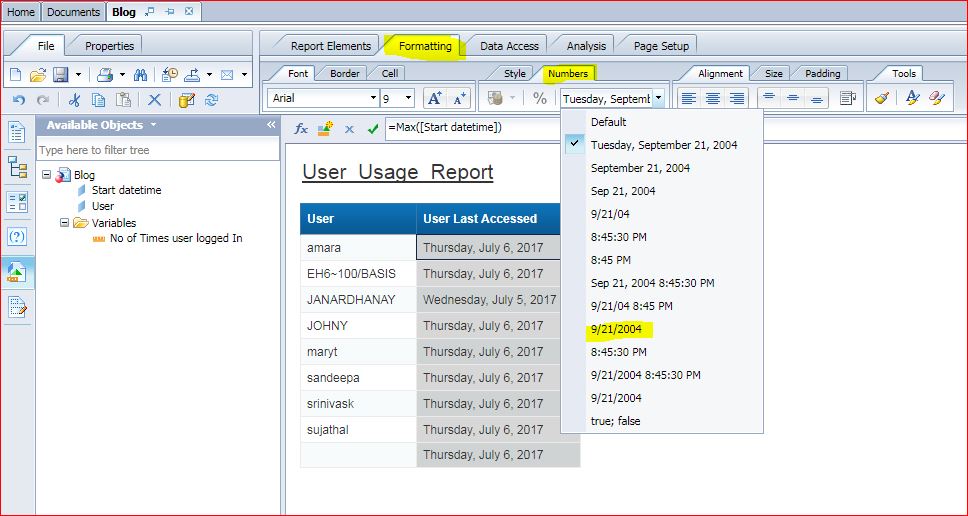Open a document with the folder icon

point(38,75)
